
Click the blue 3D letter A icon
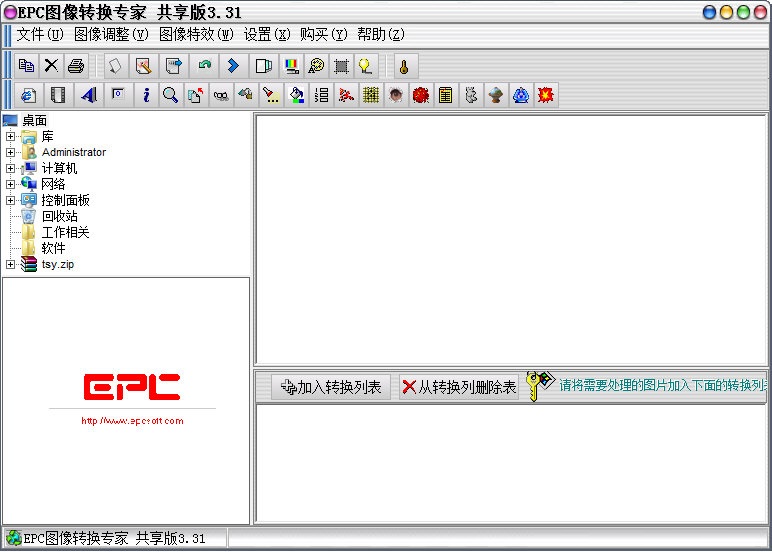coord(89,95)
